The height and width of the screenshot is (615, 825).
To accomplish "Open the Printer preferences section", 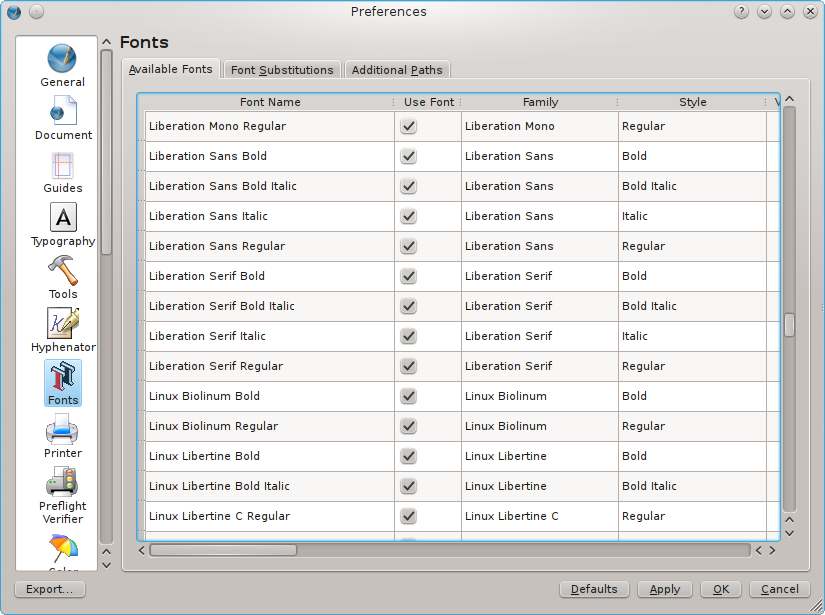I will pyautogui.click(x=63, y=436).
